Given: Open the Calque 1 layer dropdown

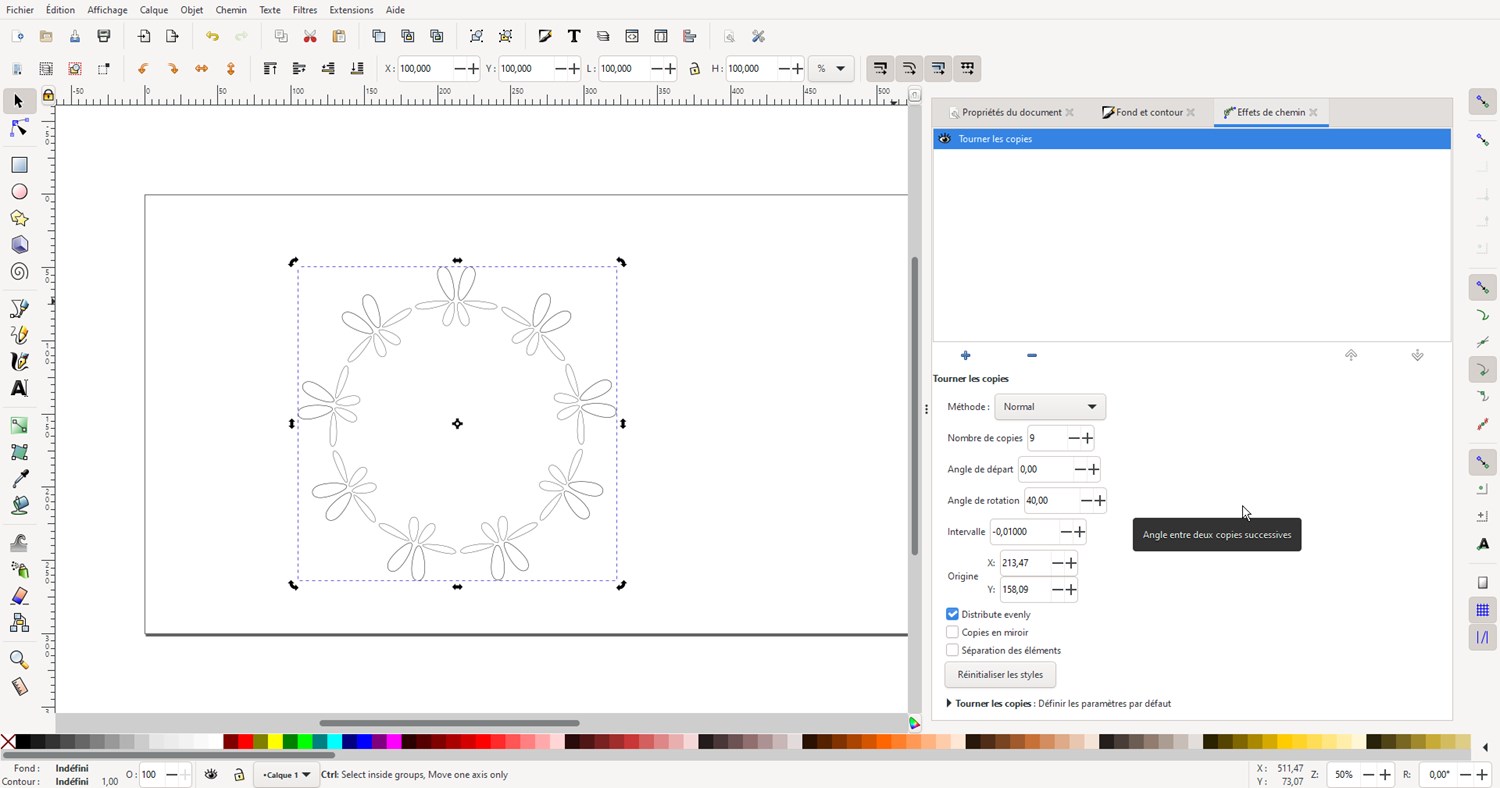Looking at the screenshot, I should (285, 775).
